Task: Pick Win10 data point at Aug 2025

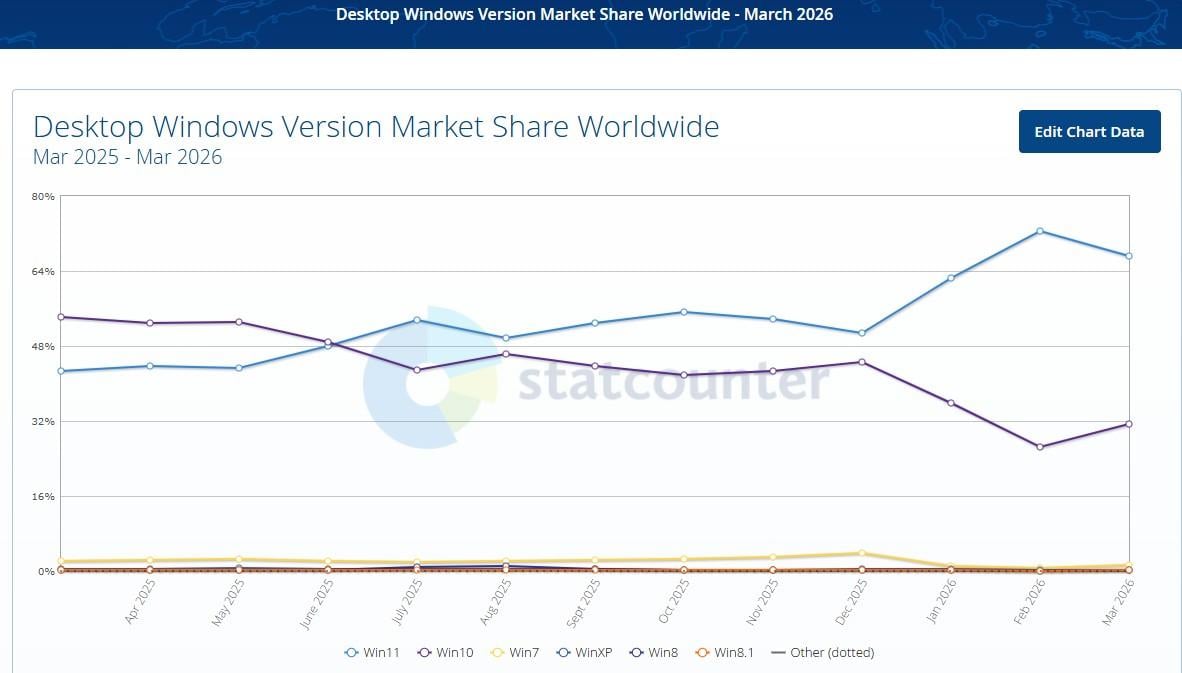Action: 506,354
